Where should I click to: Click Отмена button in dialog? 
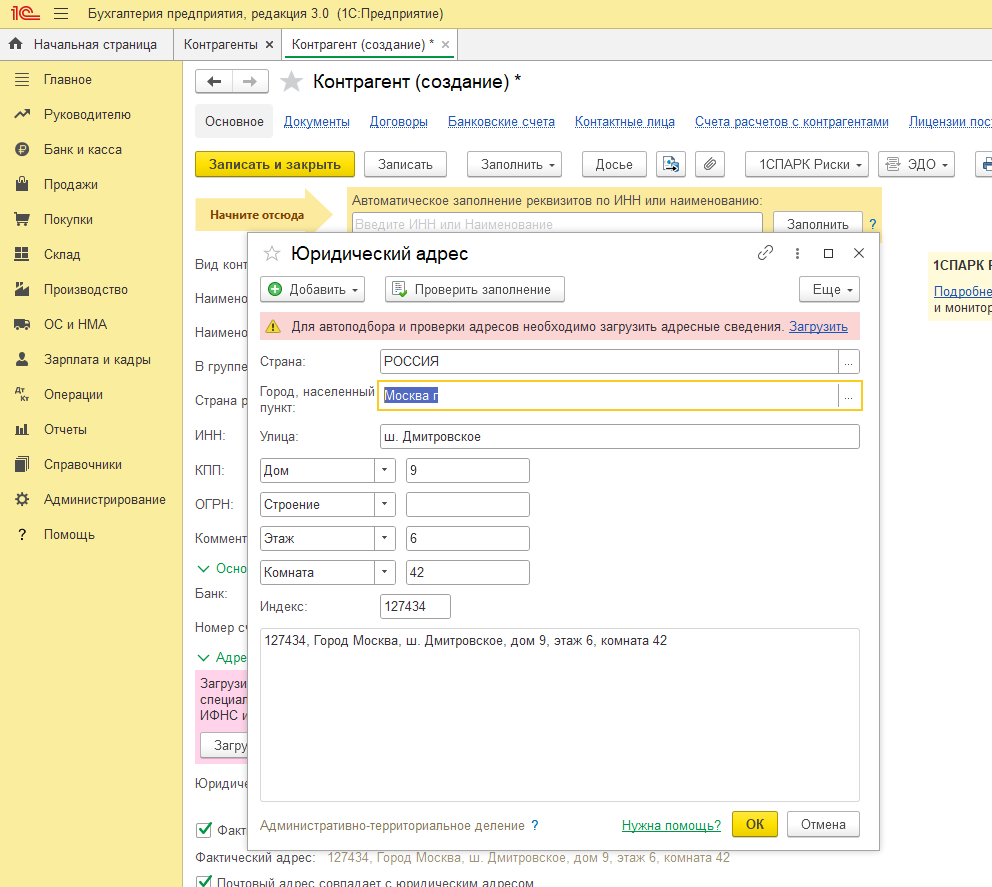click(x=823, y=824)
